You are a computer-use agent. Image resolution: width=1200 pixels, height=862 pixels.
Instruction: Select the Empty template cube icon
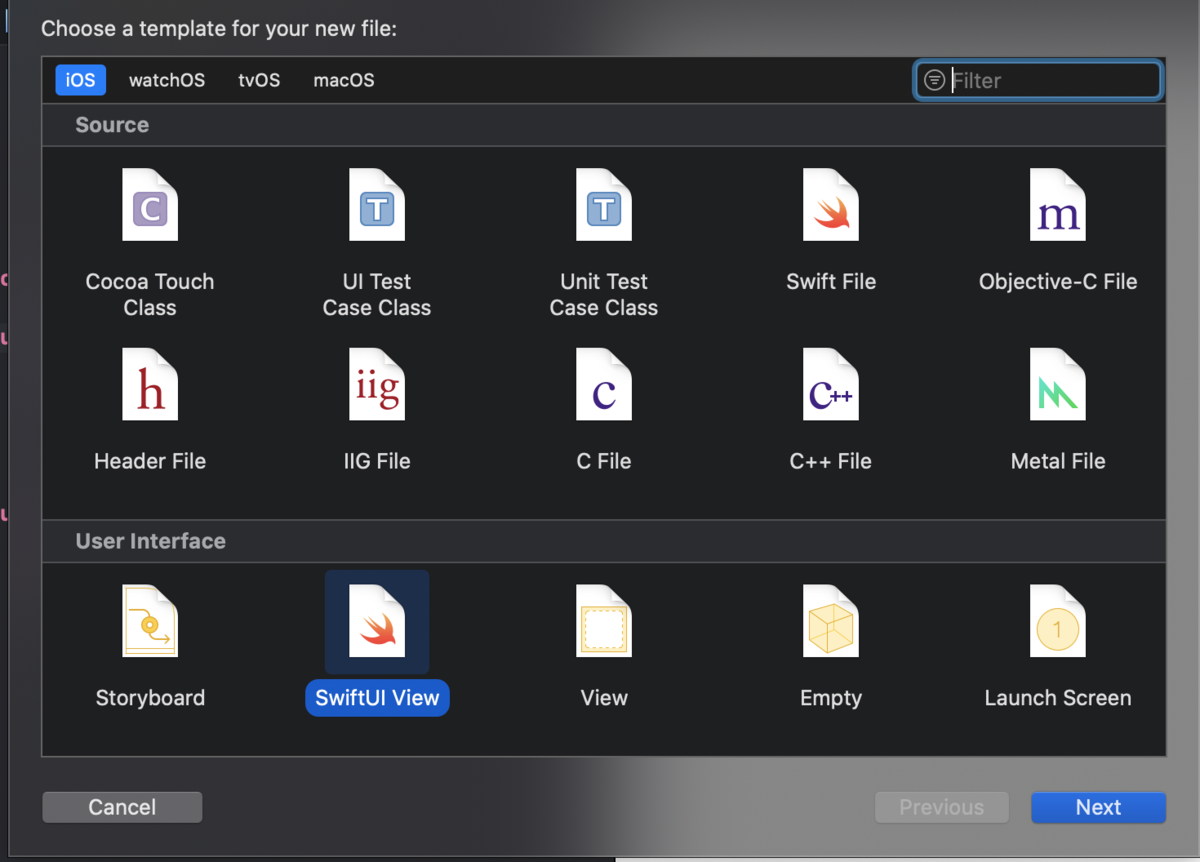[831, 621]
